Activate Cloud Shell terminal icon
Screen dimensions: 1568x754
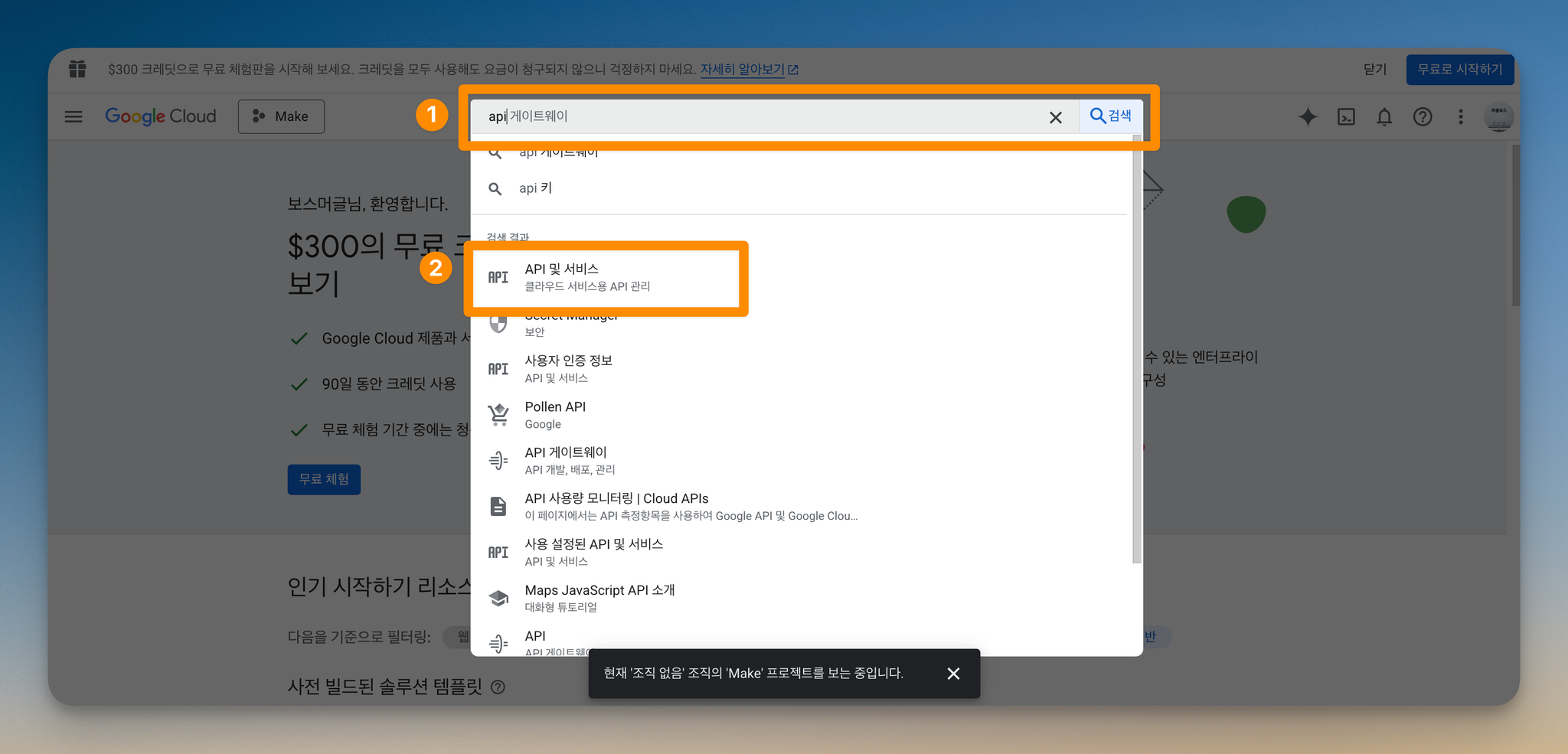pos(1346,116)
